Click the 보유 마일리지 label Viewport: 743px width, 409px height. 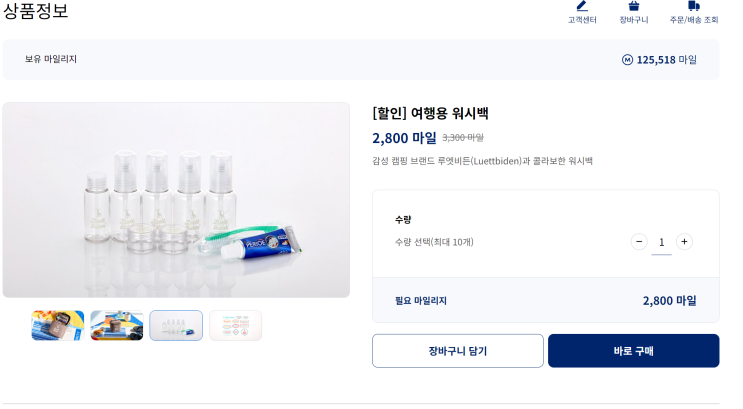click(51, 60)
